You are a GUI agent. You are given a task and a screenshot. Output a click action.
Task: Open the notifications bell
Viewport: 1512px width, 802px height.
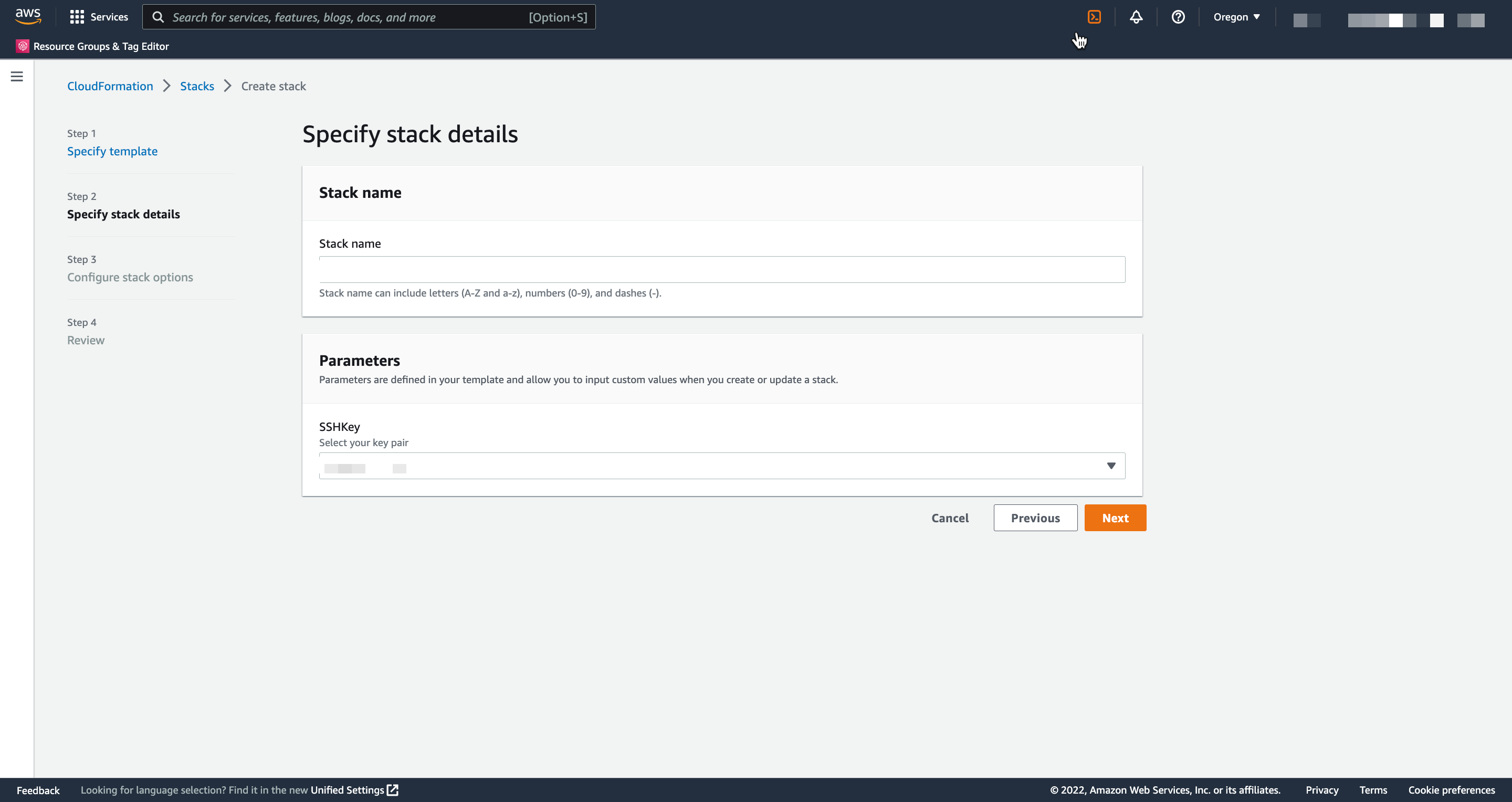click(1136, 16)
